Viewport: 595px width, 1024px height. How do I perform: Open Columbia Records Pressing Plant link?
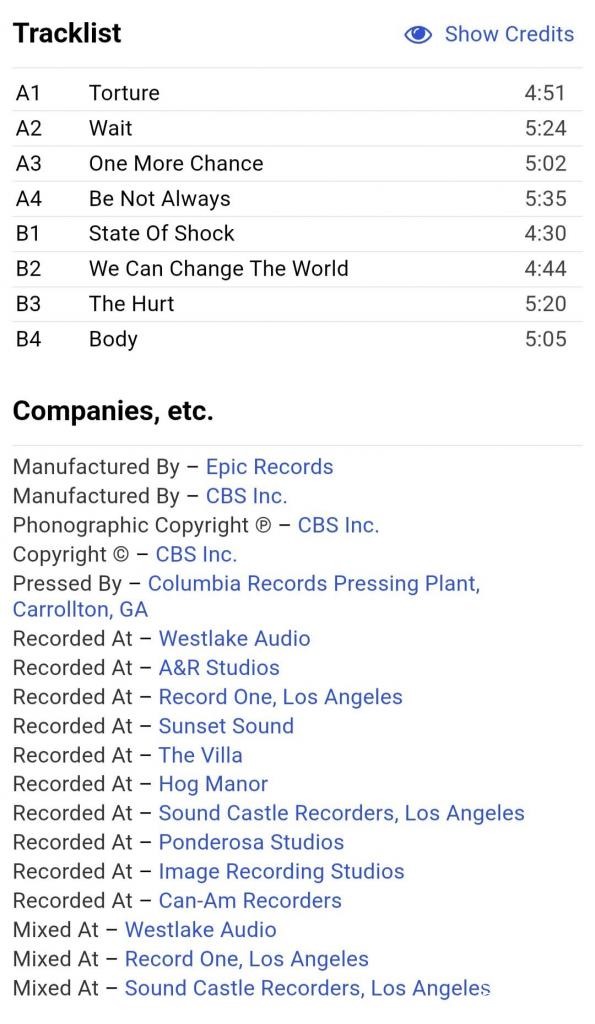pos(247,596)
